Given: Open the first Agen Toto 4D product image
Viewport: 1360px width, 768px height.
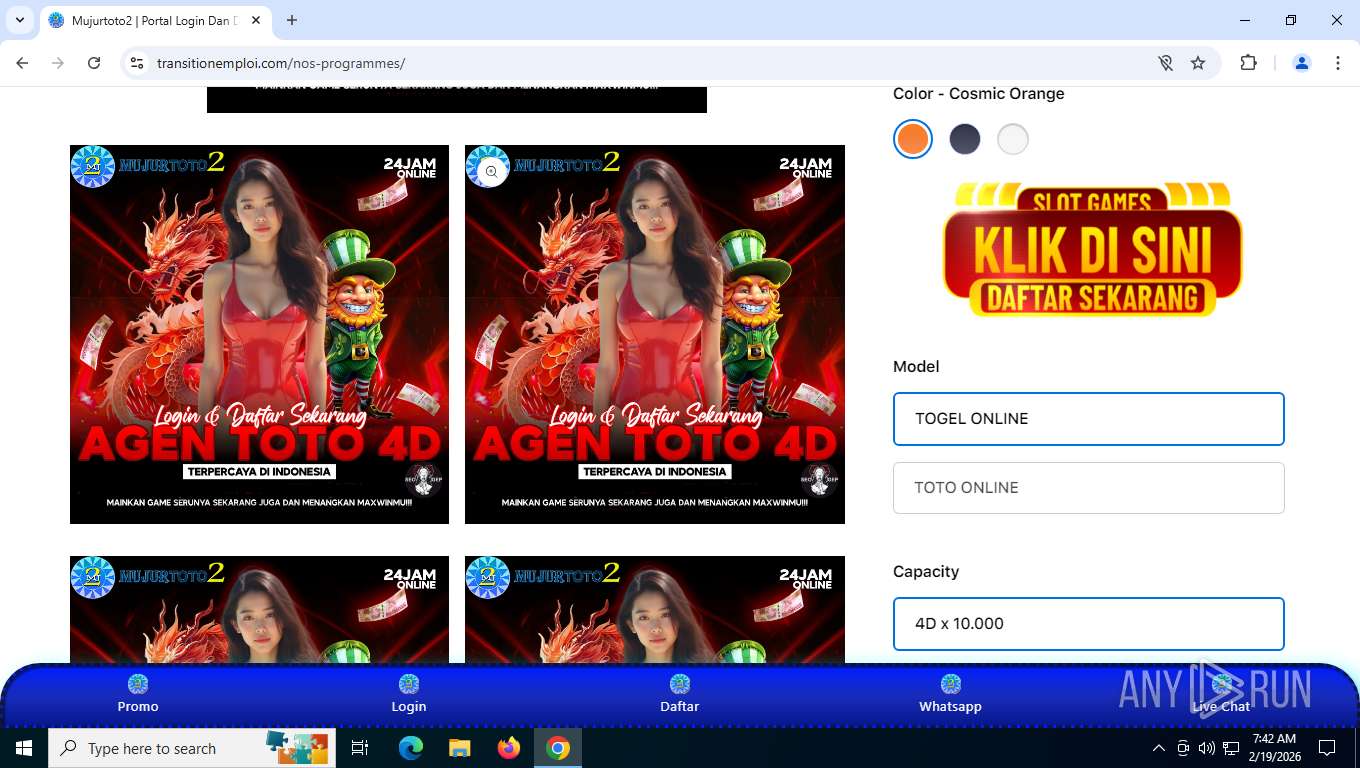Looking at the screenshot, I should tap(259, 334).
